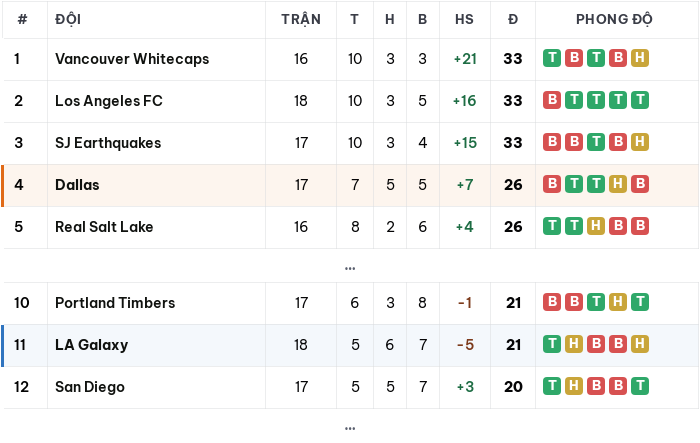700x443 pixels.
Task: Sort by the Đ points column header
Action: [513, 19]
